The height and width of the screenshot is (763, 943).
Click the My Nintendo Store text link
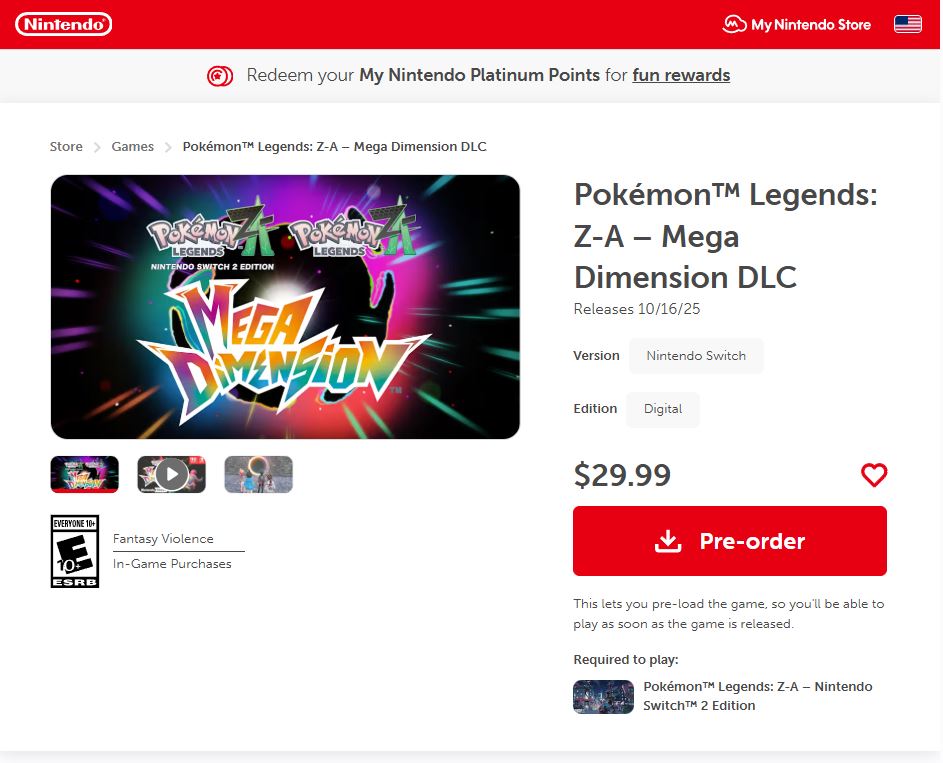pyautogui.click(x=810, y=24)
